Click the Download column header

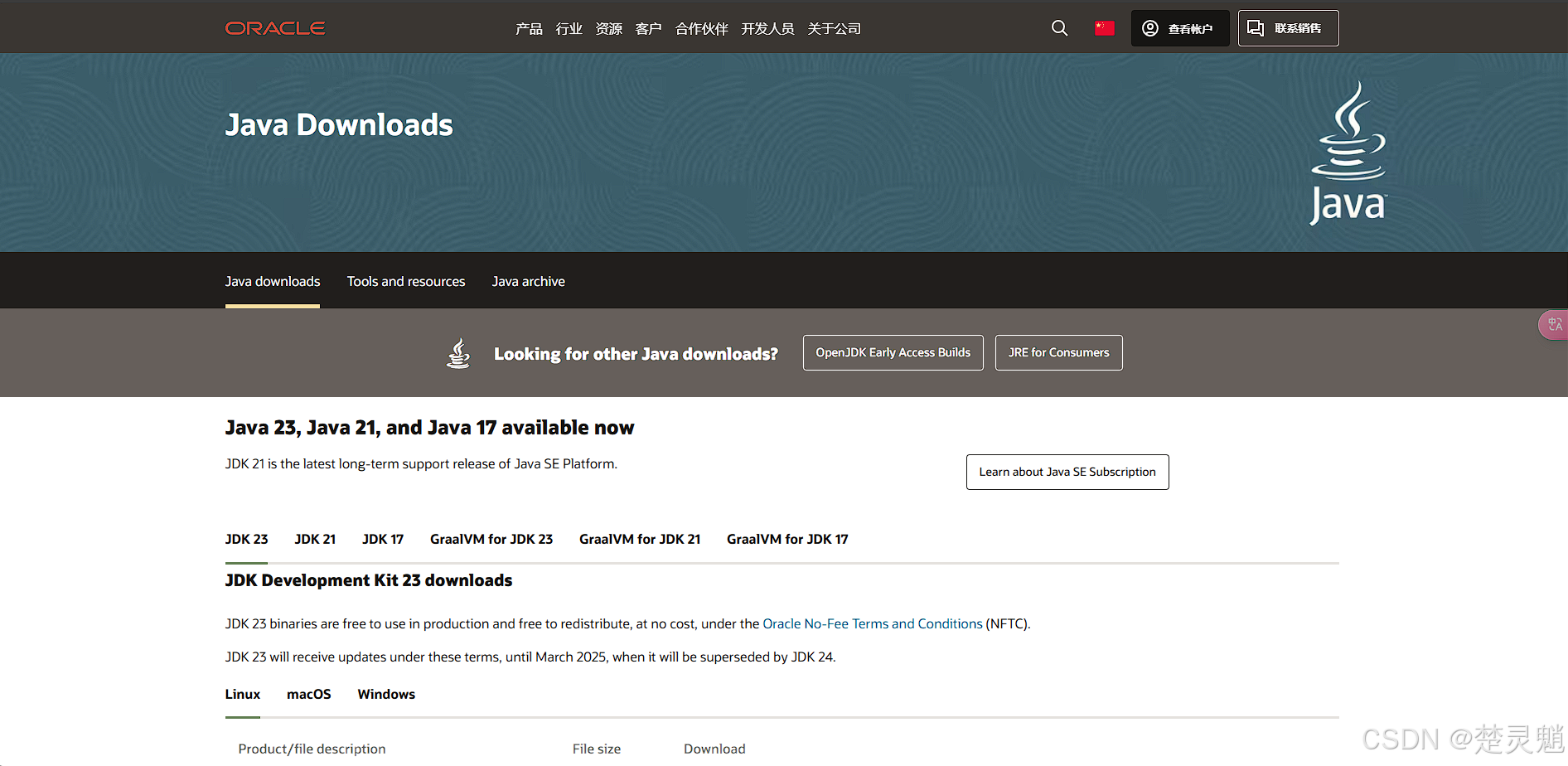coord(714,749)
